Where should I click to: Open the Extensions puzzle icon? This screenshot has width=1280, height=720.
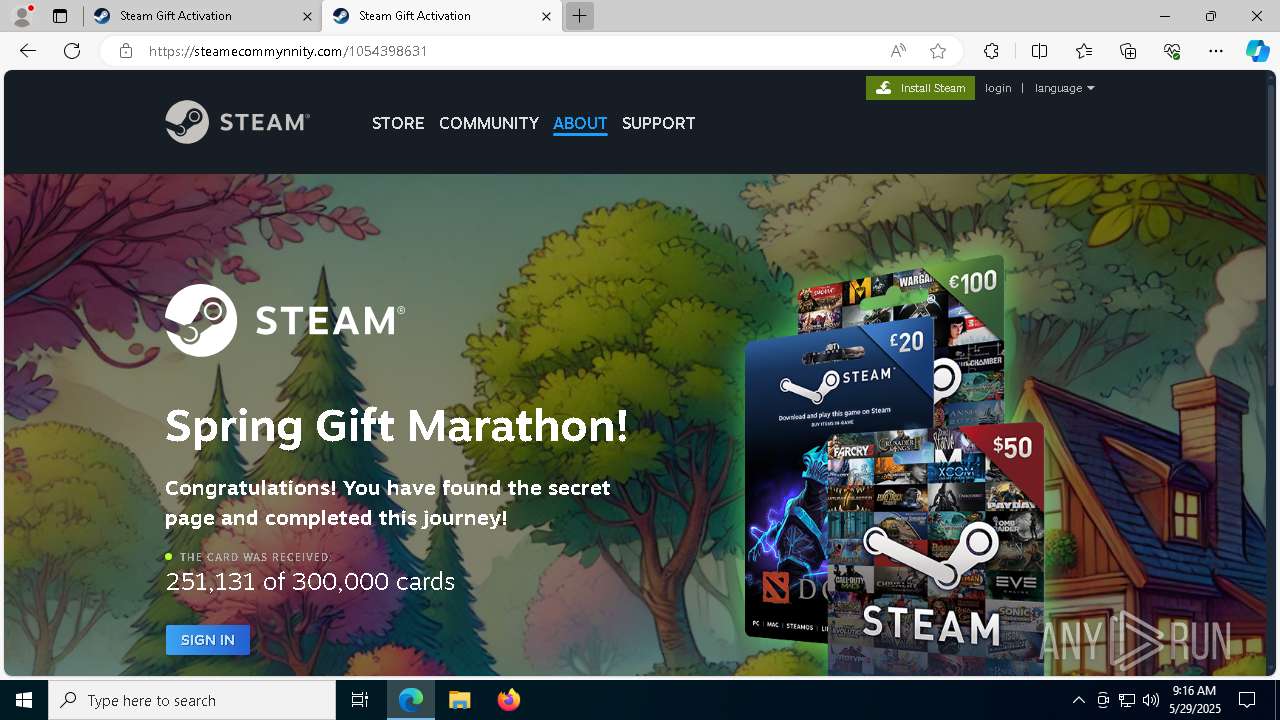991,51
